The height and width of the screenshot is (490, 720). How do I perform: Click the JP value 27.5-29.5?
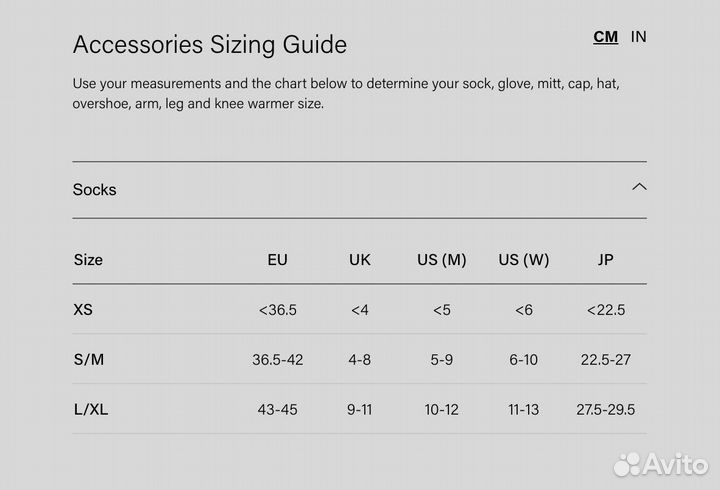pyautogui.click(x=605, y=410)
